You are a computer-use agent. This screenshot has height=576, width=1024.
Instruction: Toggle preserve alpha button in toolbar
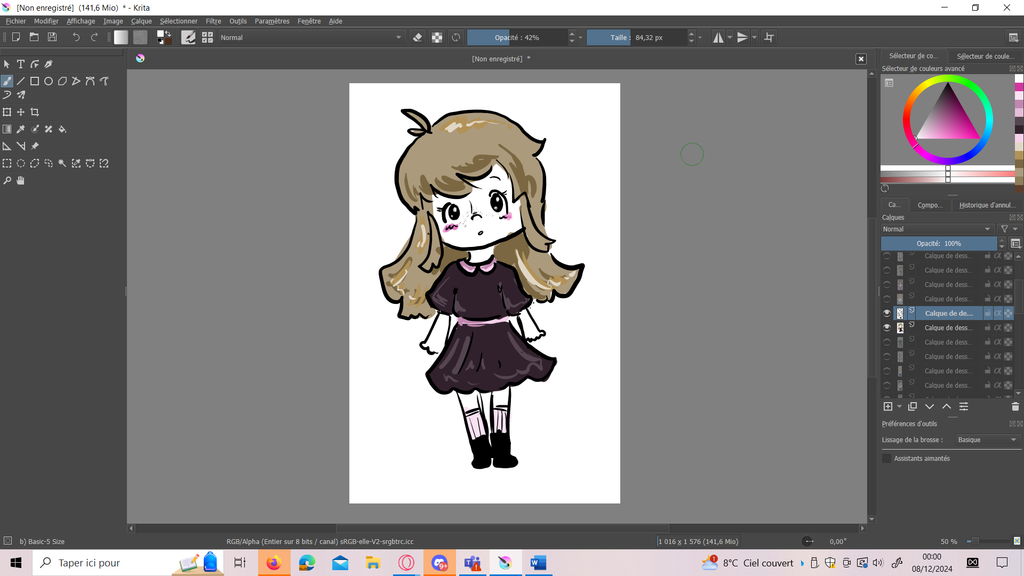pos(437,37)
